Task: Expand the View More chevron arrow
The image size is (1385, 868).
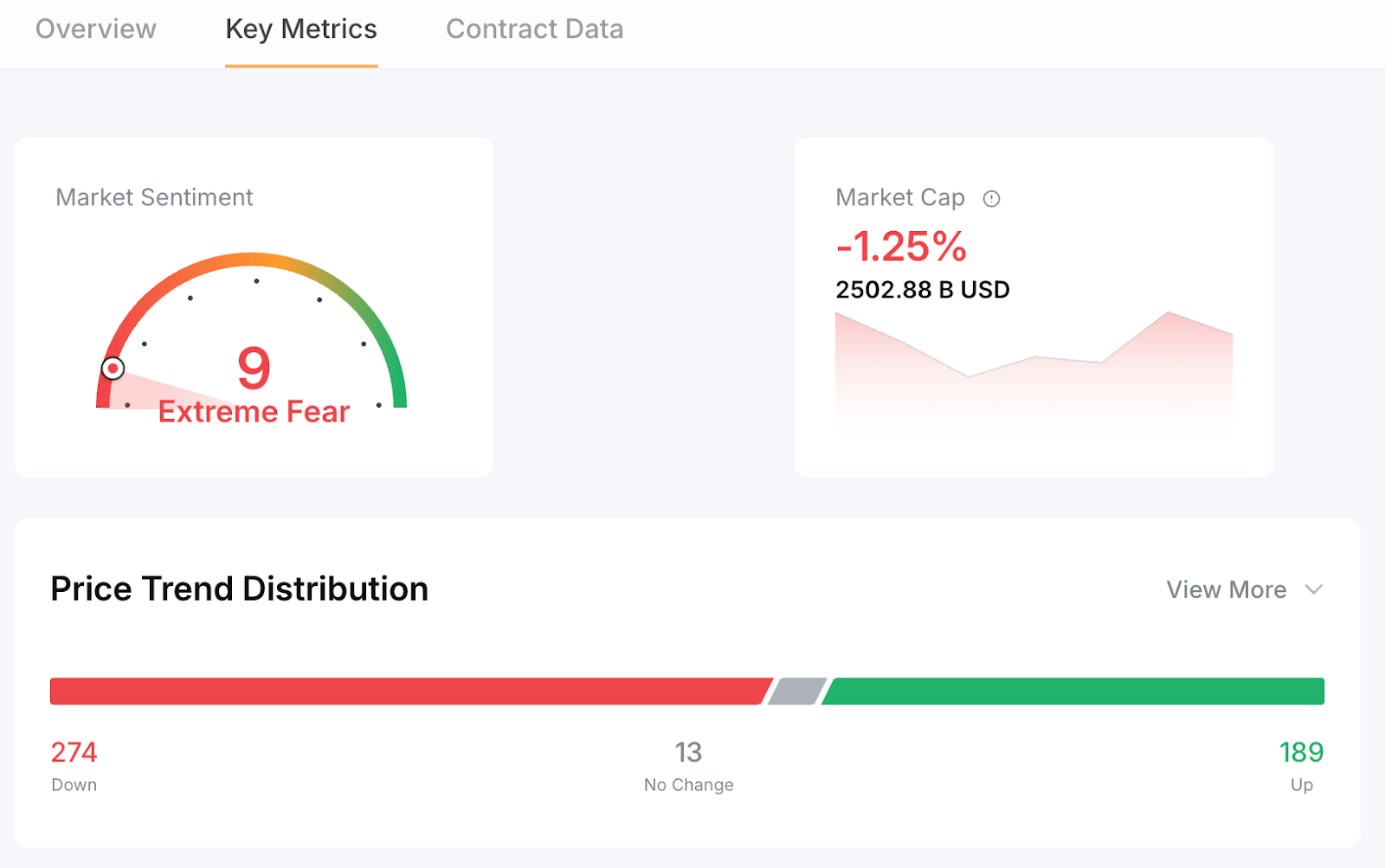Action: pos(1314,589)
